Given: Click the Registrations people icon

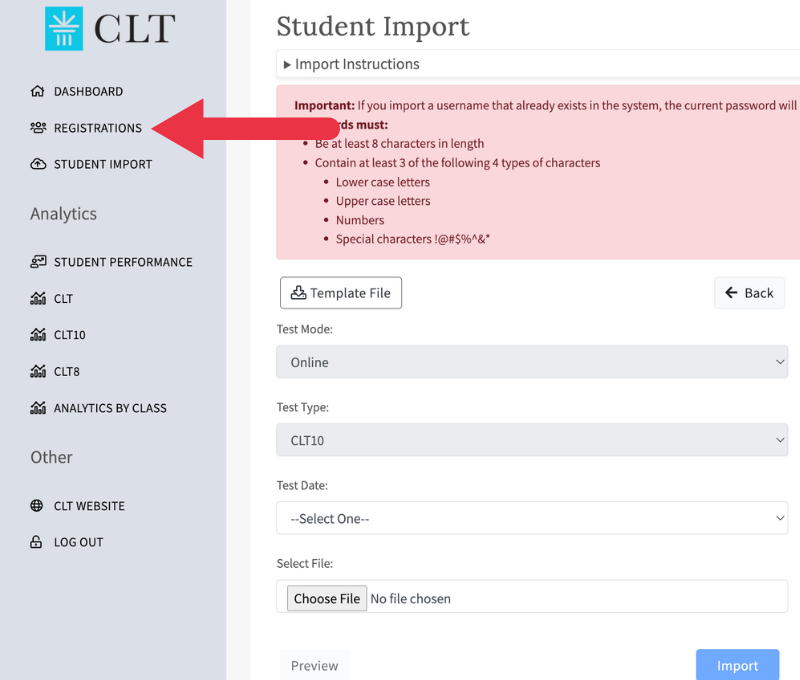Looking at the screenshot, I should (x=38, y=128).
